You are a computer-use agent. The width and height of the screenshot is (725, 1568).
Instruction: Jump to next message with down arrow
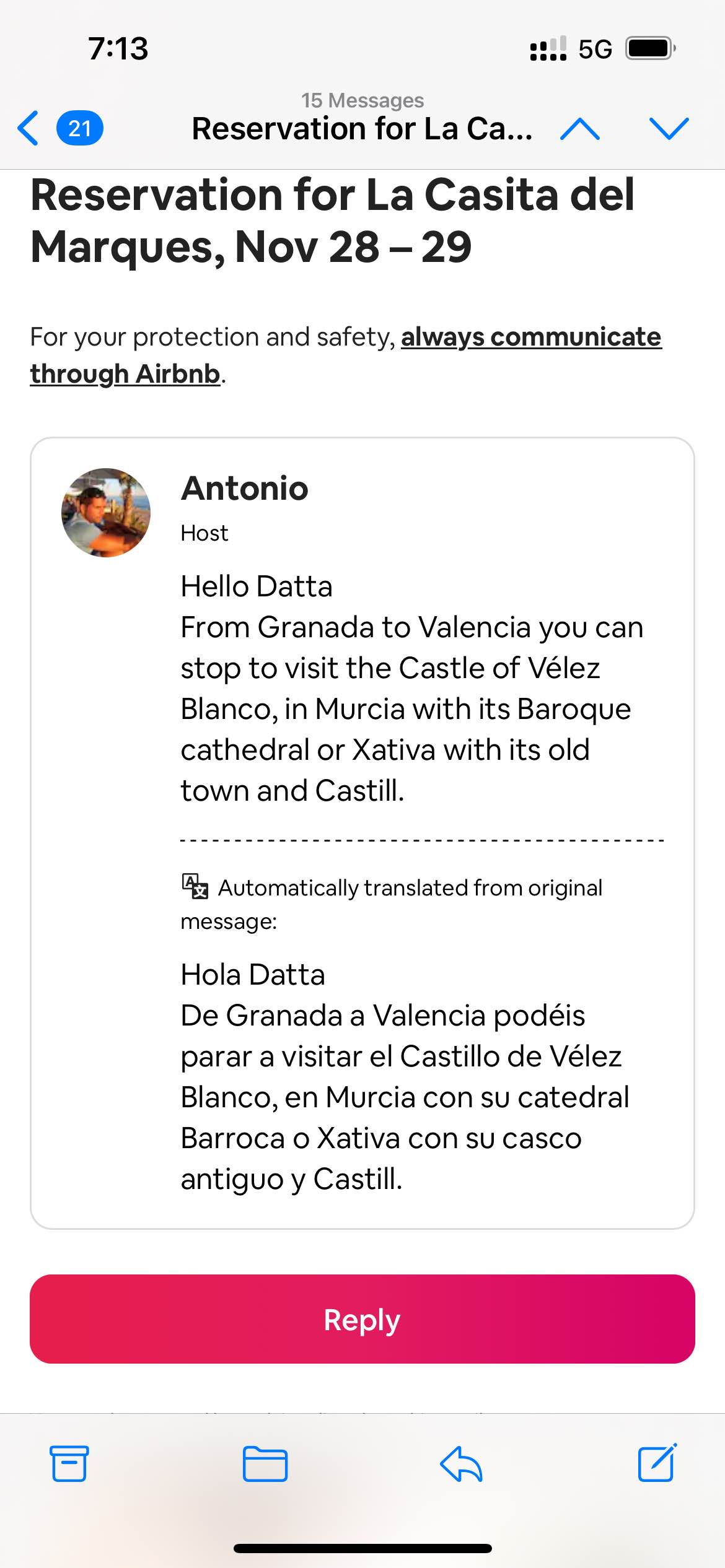click(x=669, y=128)
